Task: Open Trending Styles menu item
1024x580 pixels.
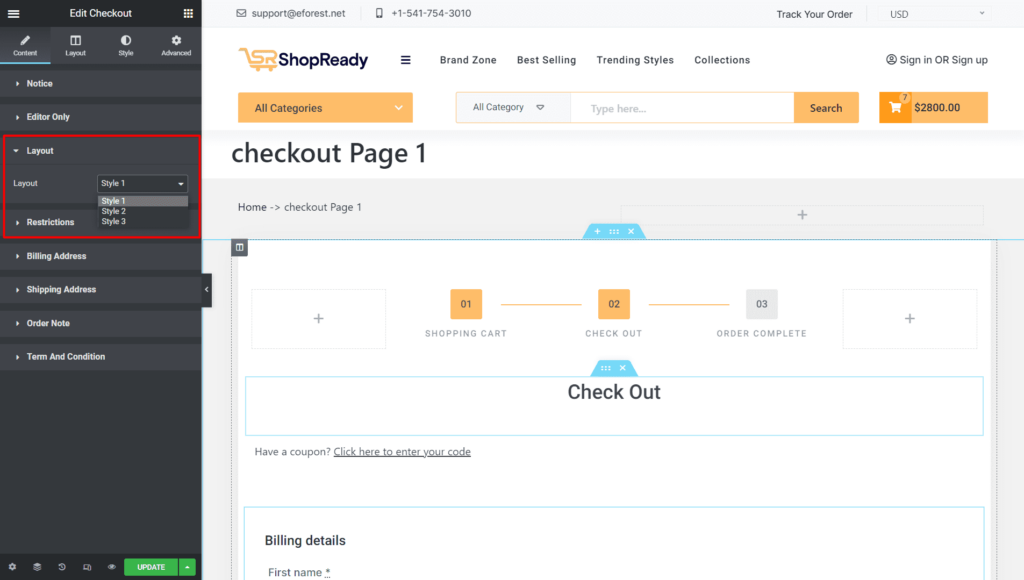Action: (x=635, y=59)
